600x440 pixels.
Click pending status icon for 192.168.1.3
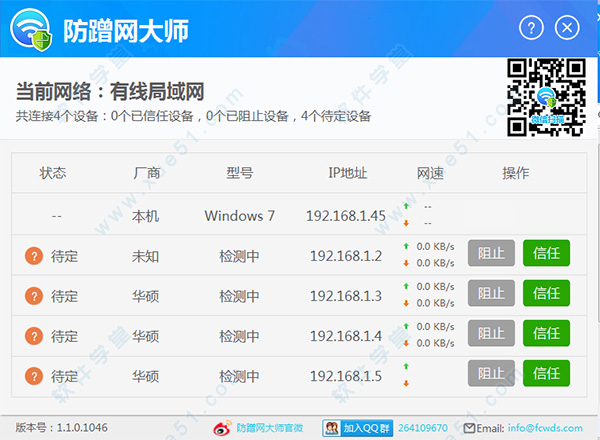(34, 296)
